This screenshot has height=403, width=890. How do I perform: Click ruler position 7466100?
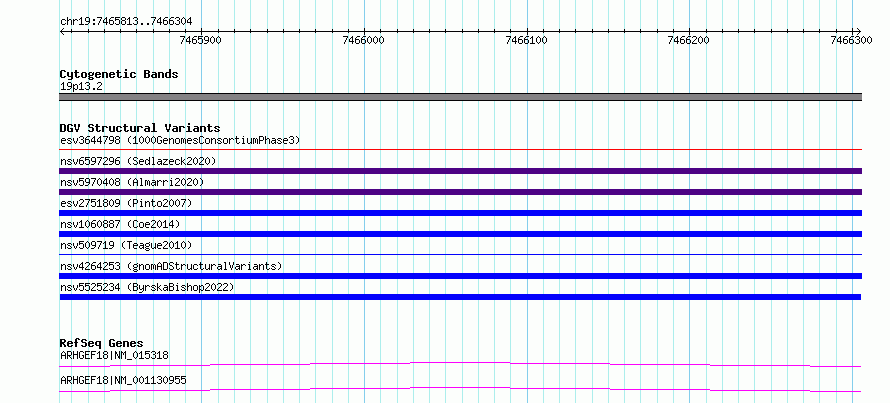coord(526,40)
